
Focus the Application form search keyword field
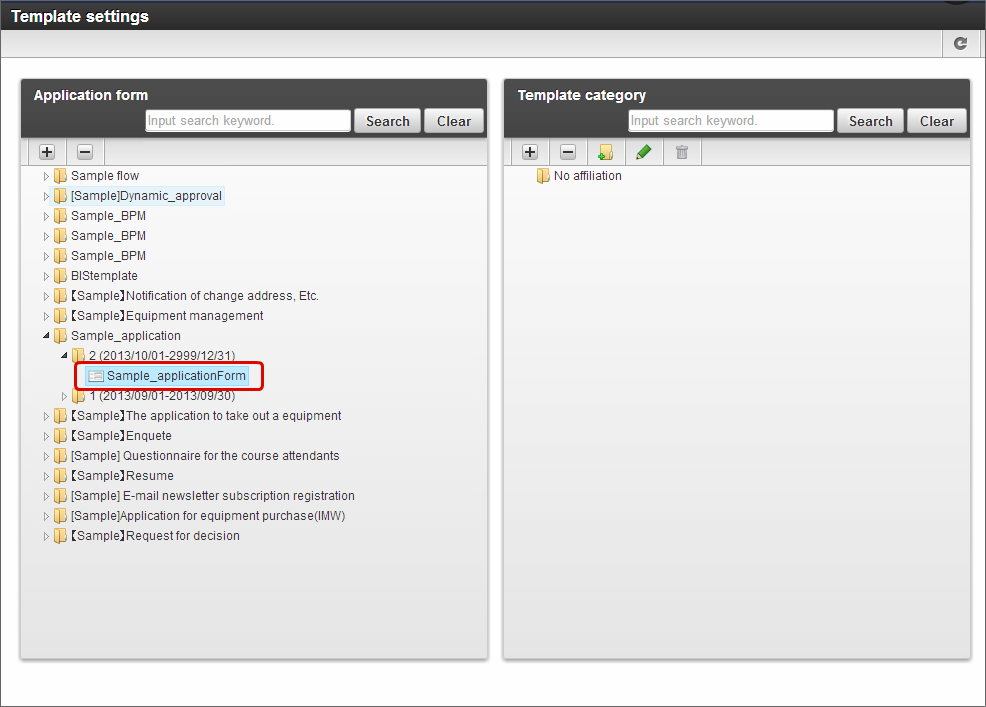click(x=248, y=121)
